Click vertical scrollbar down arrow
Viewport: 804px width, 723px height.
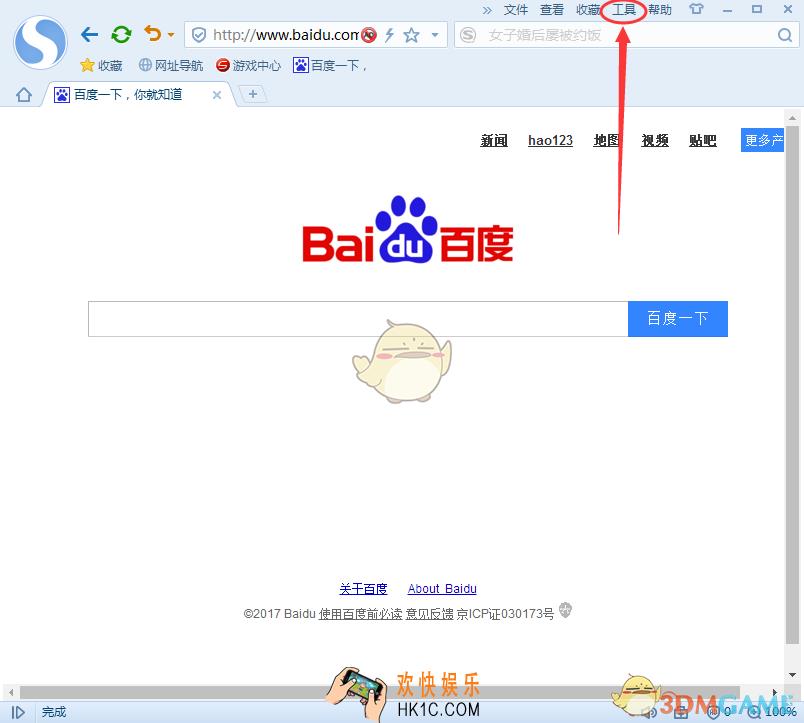point(792,675)
